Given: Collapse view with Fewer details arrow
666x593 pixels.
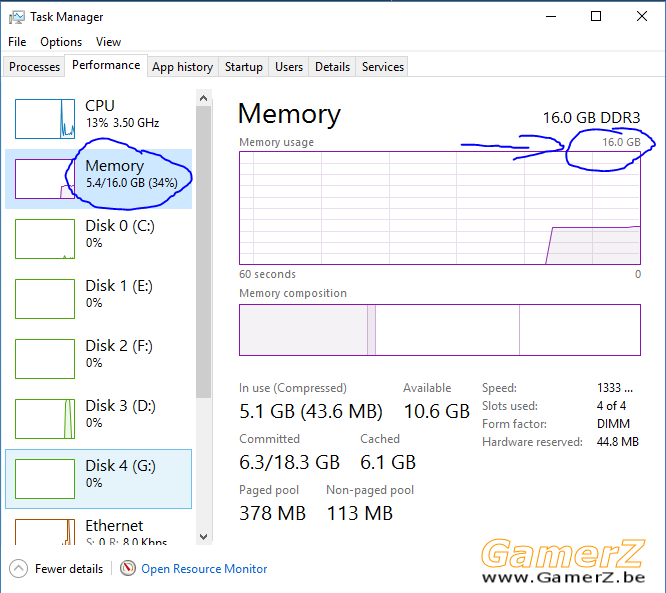Looking at the screenshot, I should [x=18, y=568].
